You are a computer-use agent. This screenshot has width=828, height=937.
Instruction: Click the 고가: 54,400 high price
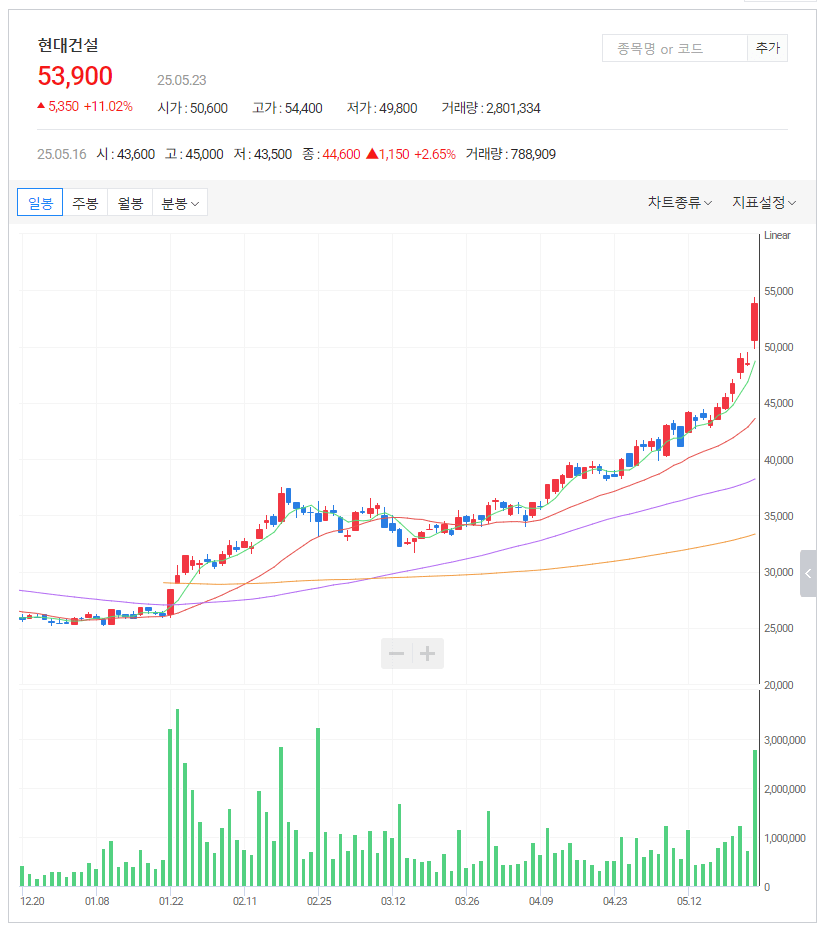287,108
